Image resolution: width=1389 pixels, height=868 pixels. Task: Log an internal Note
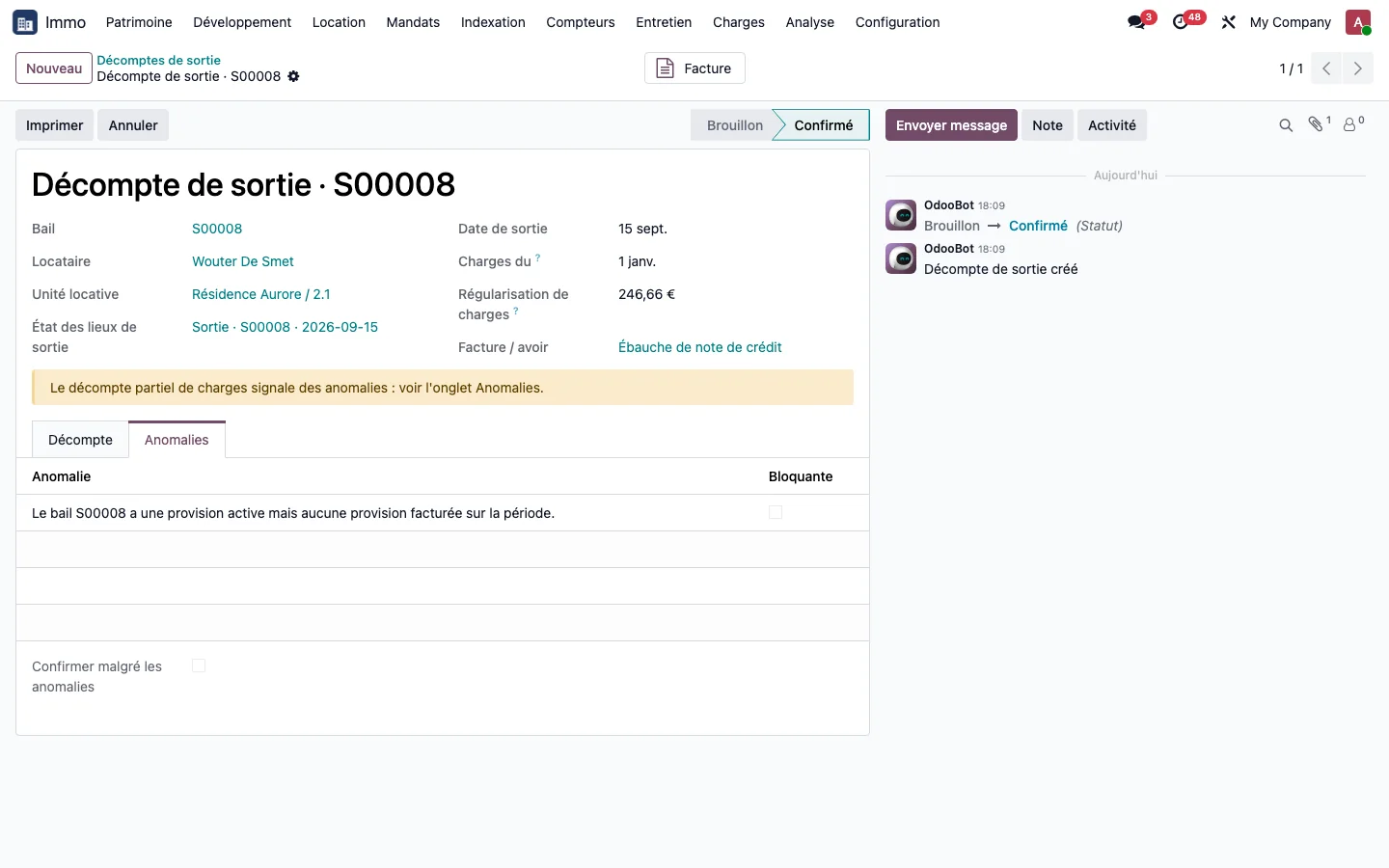1048,125
